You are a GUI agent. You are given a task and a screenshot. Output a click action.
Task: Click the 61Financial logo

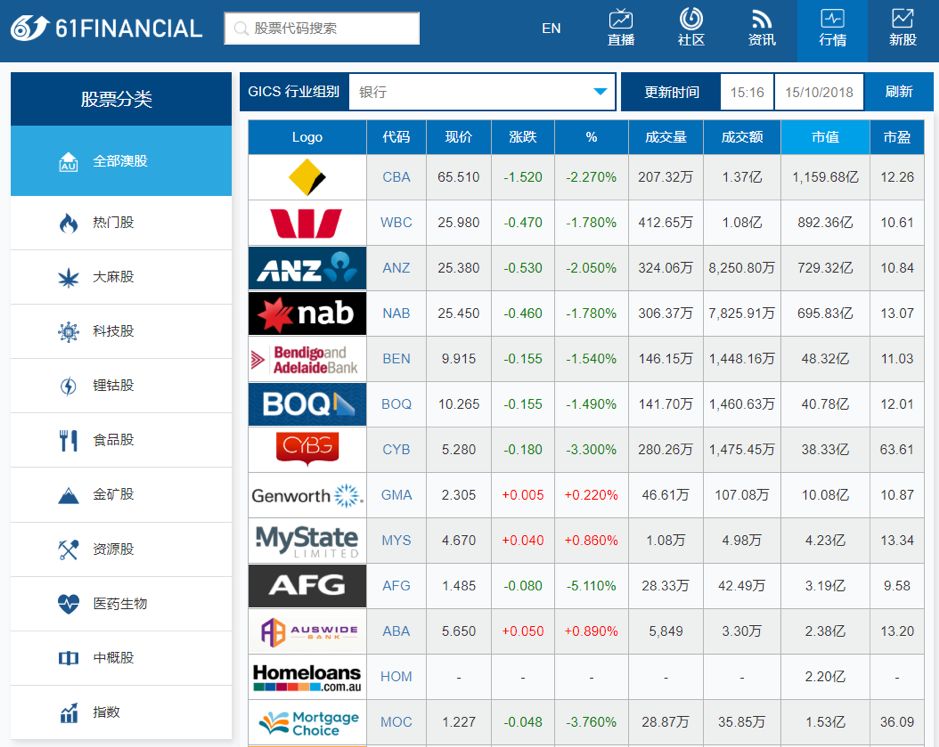[x=107, y=28]
